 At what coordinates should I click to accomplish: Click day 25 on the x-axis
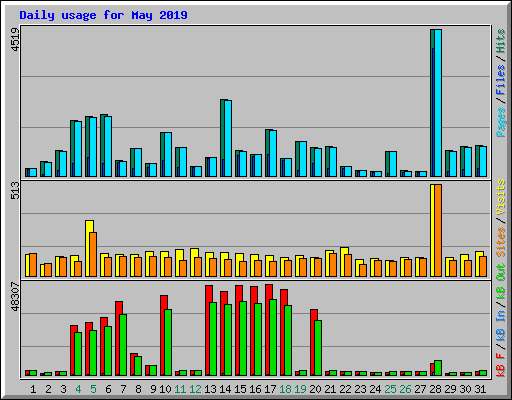pos(390,389)
